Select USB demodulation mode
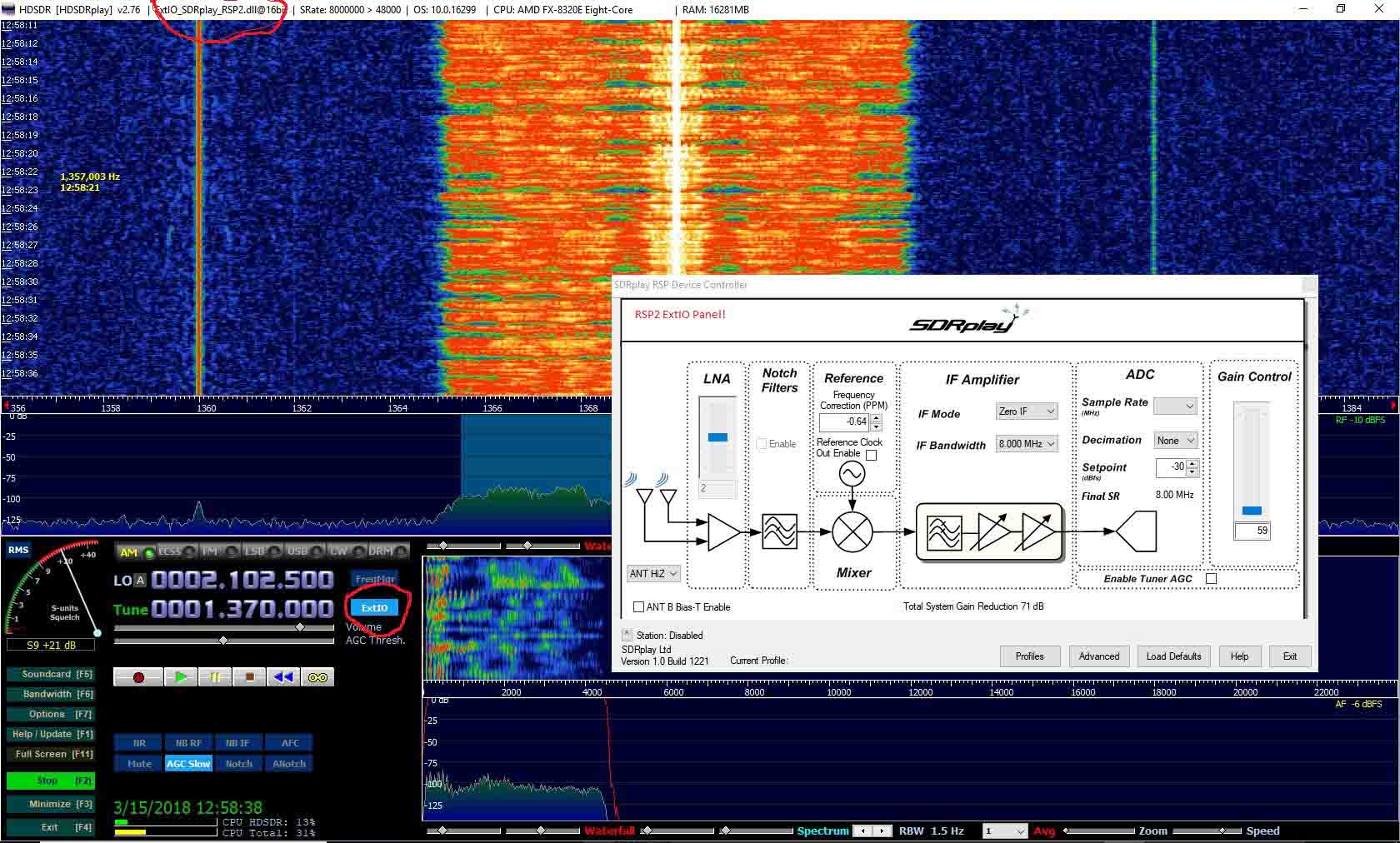 tap(303, 551)
